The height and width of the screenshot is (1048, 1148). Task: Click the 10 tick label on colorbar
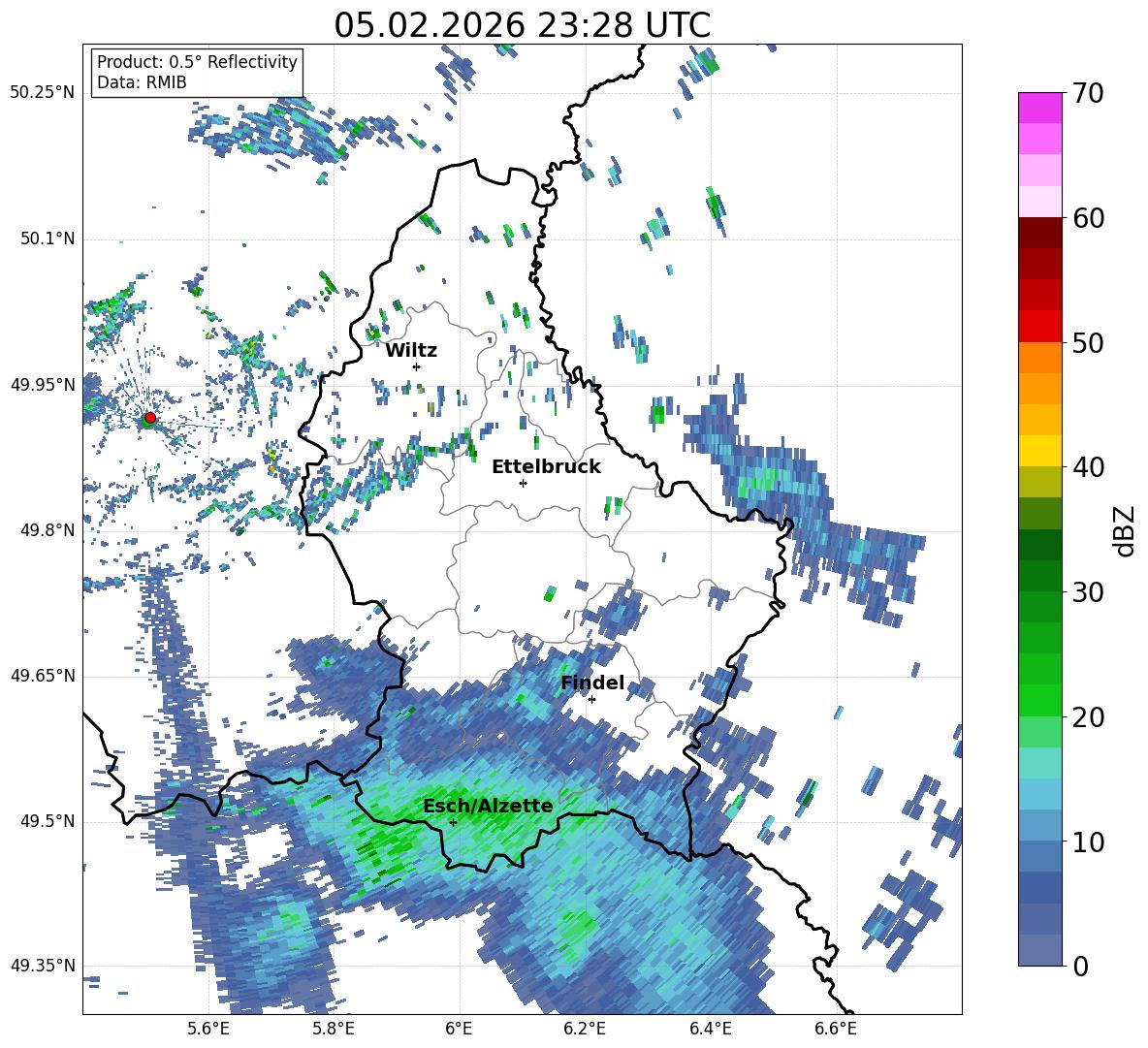tap(1088, 842)
